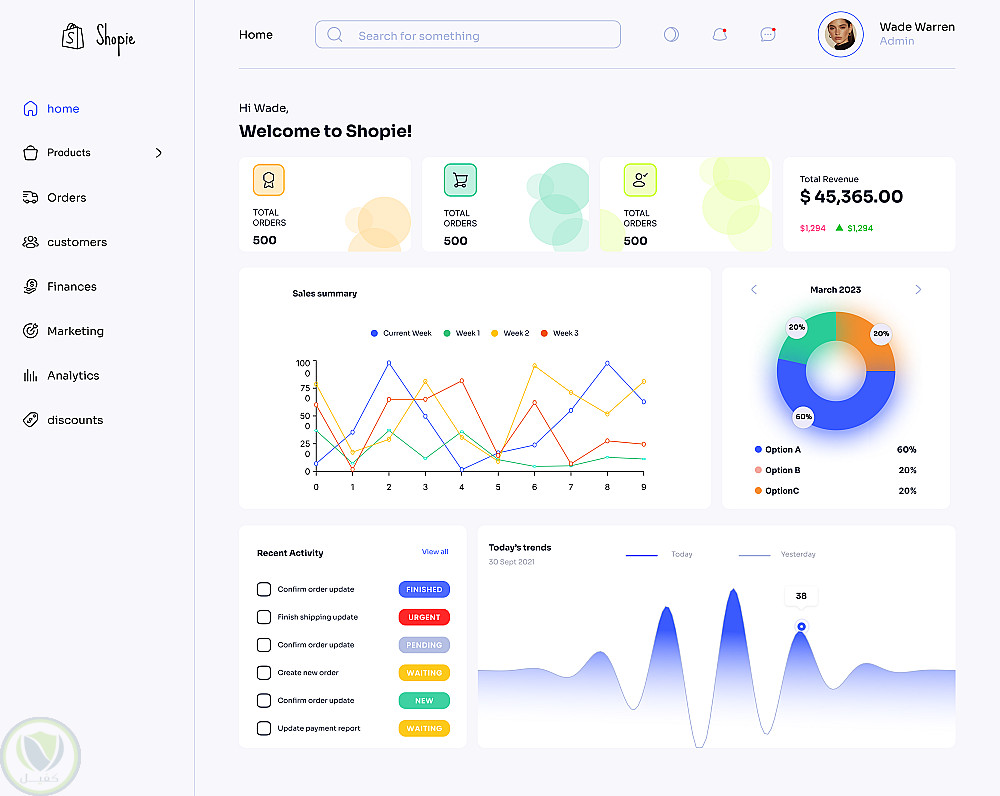Click the trends chart data point marker 38
Viewport: 1000px width, 796px height.
[801, 626]
